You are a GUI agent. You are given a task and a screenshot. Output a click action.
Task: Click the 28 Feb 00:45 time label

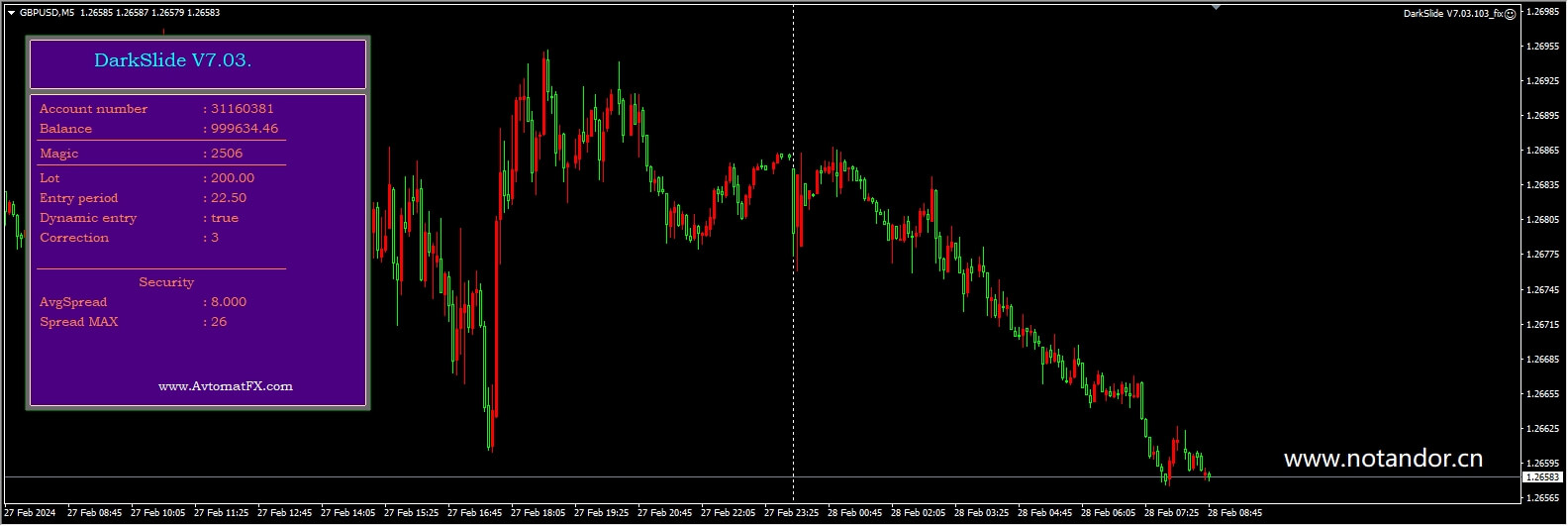tap(854, 513)
